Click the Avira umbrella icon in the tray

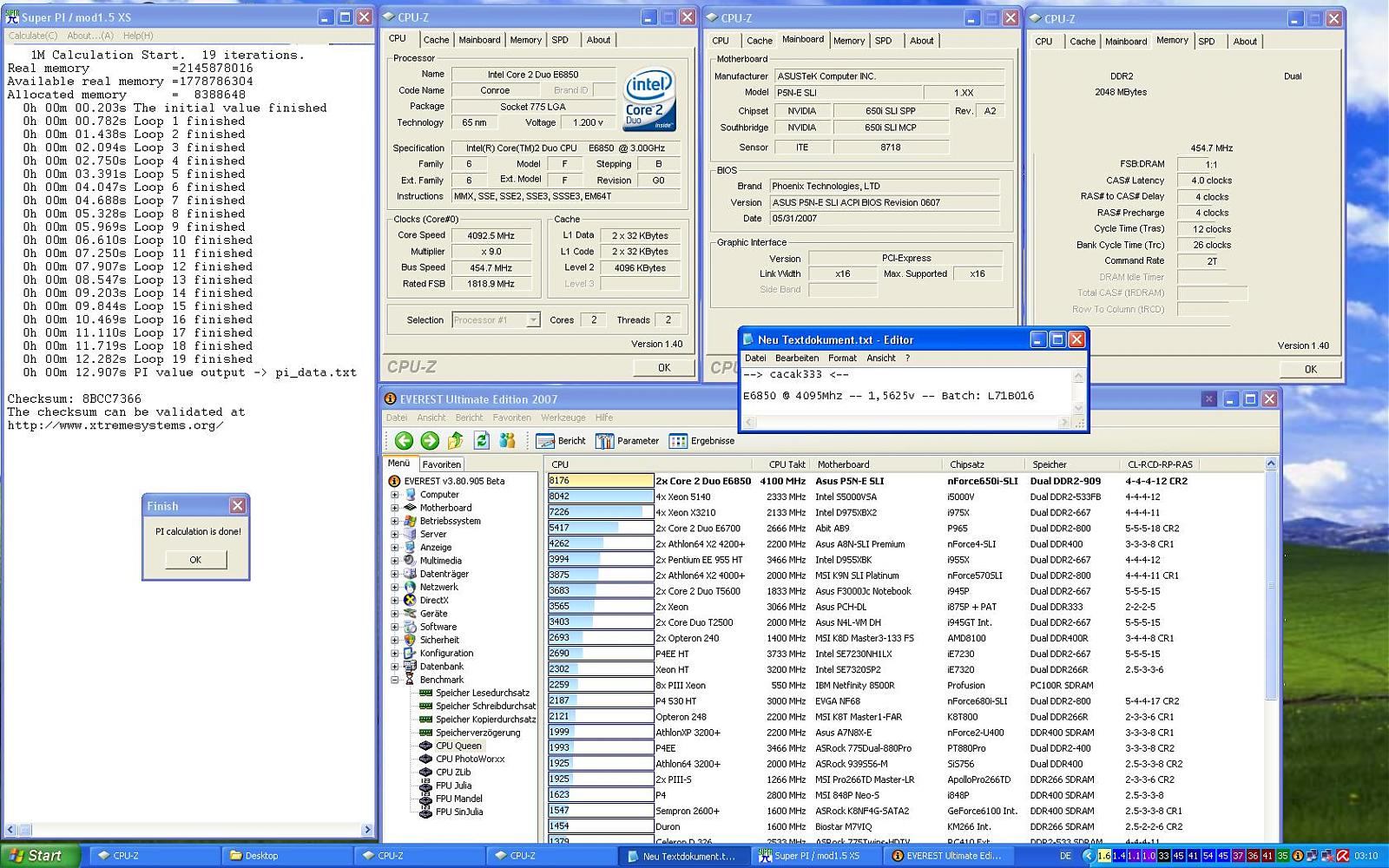pos(1343,856)
